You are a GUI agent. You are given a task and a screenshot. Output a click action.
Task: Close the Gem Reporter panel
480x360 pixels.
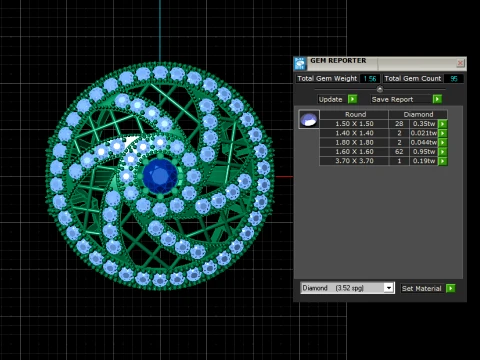click(x=460, y=63)
